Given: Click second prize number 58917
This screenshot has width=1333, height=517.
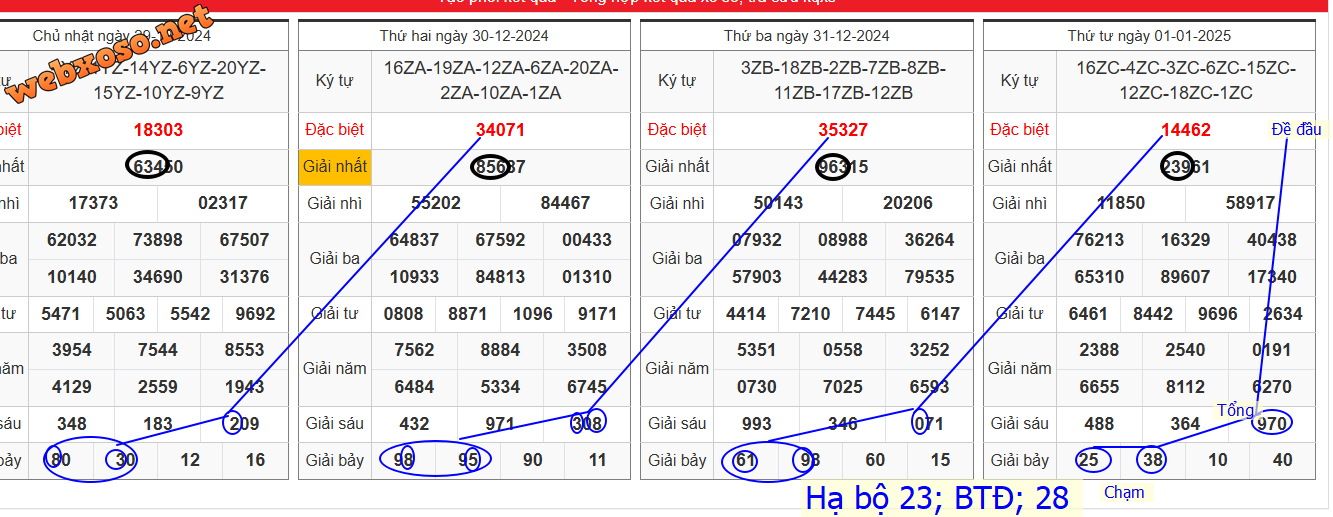Looking at the screenshot, I should [1250, 203].
